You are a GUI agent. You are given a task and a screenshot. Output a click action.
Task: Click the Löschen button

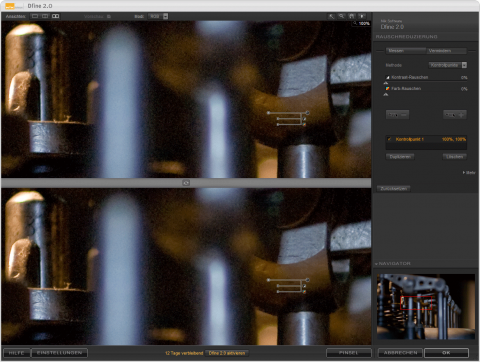click(x=455, y=157)
